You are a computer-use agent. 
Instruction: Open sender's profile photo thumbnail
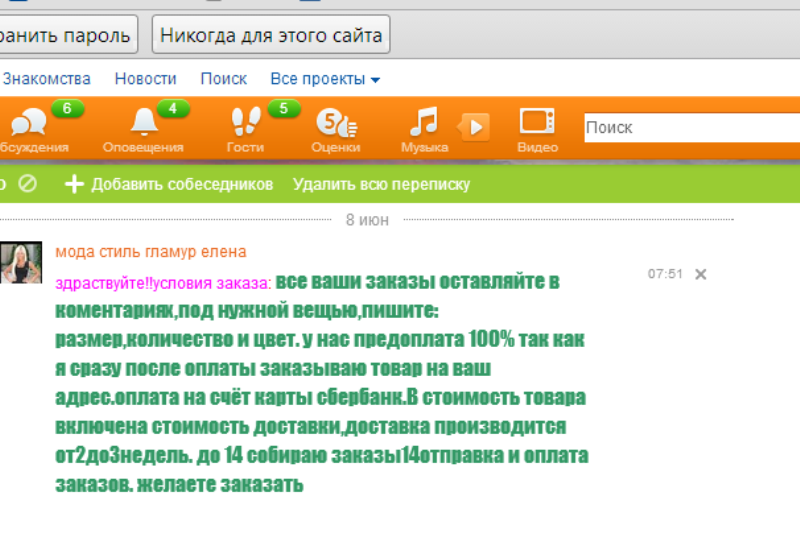point(21,263)
